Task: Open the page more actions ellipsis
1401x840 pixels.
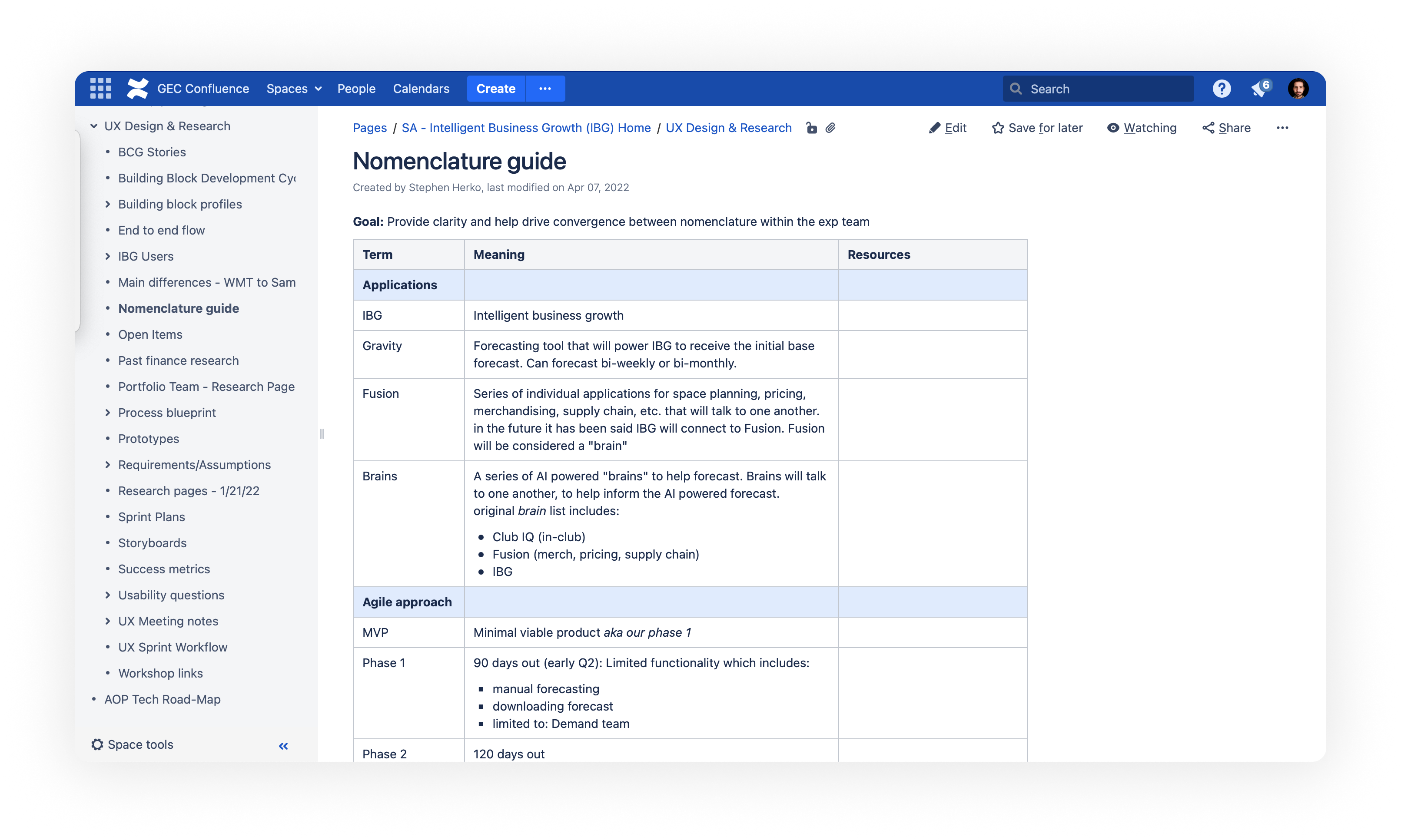Action: click(x=1282, y=128)
